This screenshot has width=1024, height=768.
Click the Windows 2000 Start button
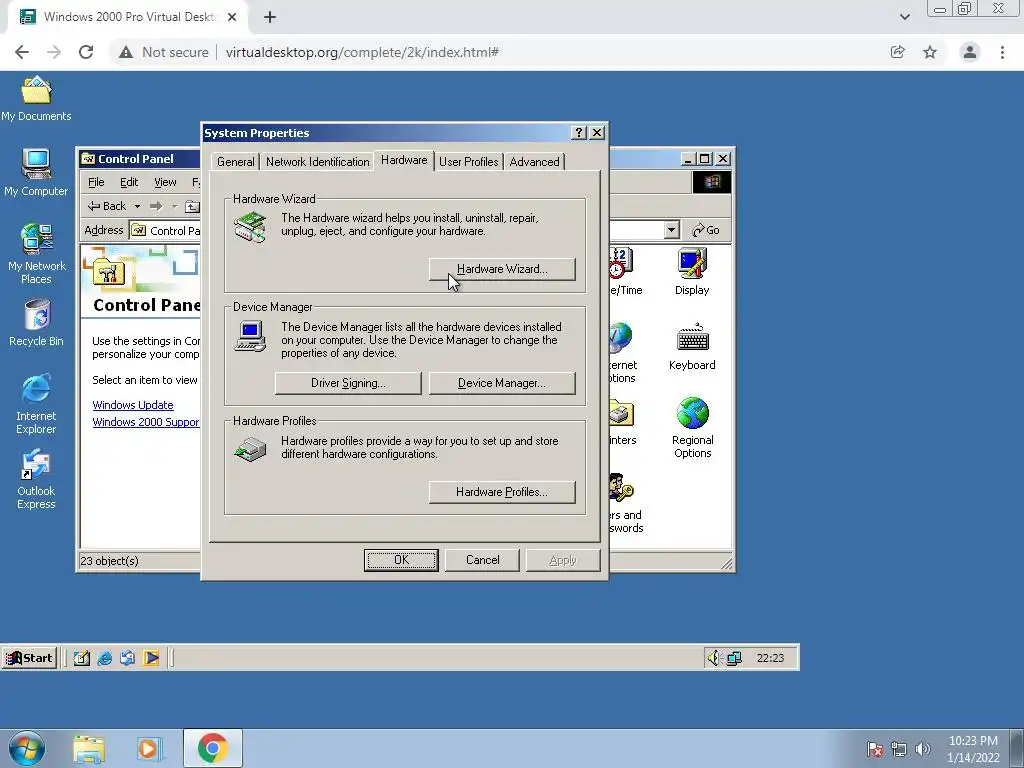click(29, 658)
